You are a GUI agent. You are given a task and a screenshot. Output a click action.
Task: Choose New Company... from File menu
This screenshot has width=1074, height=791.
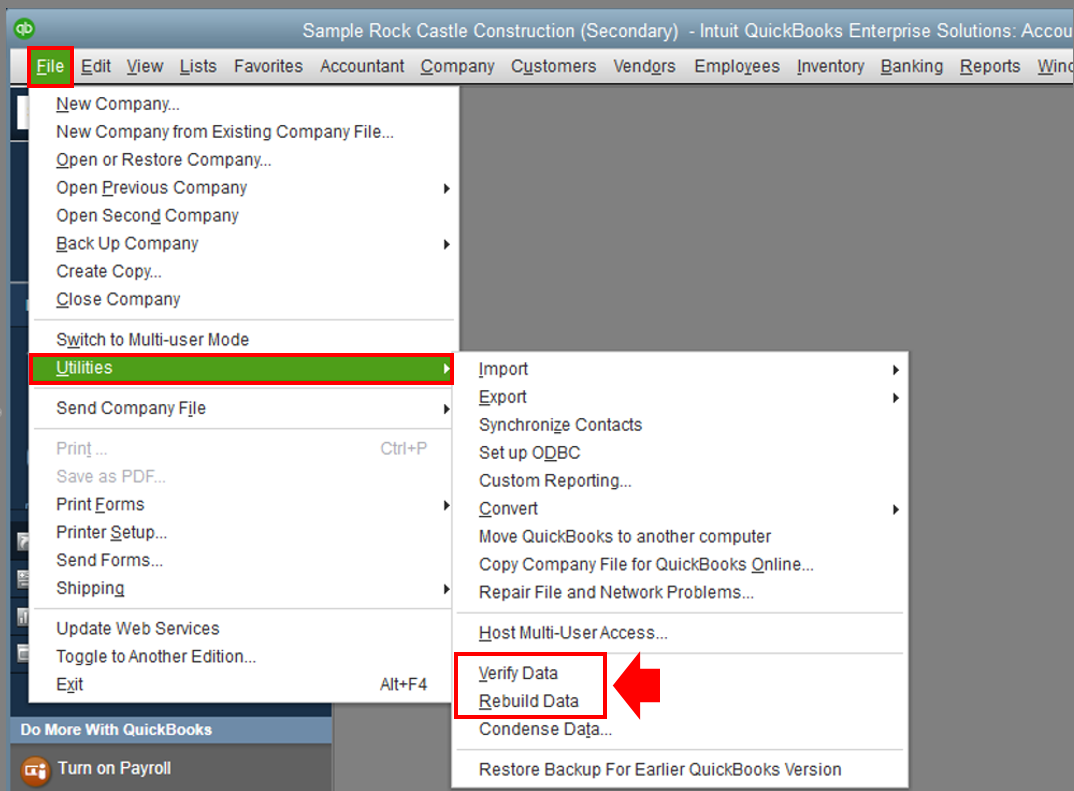[243, 104]
